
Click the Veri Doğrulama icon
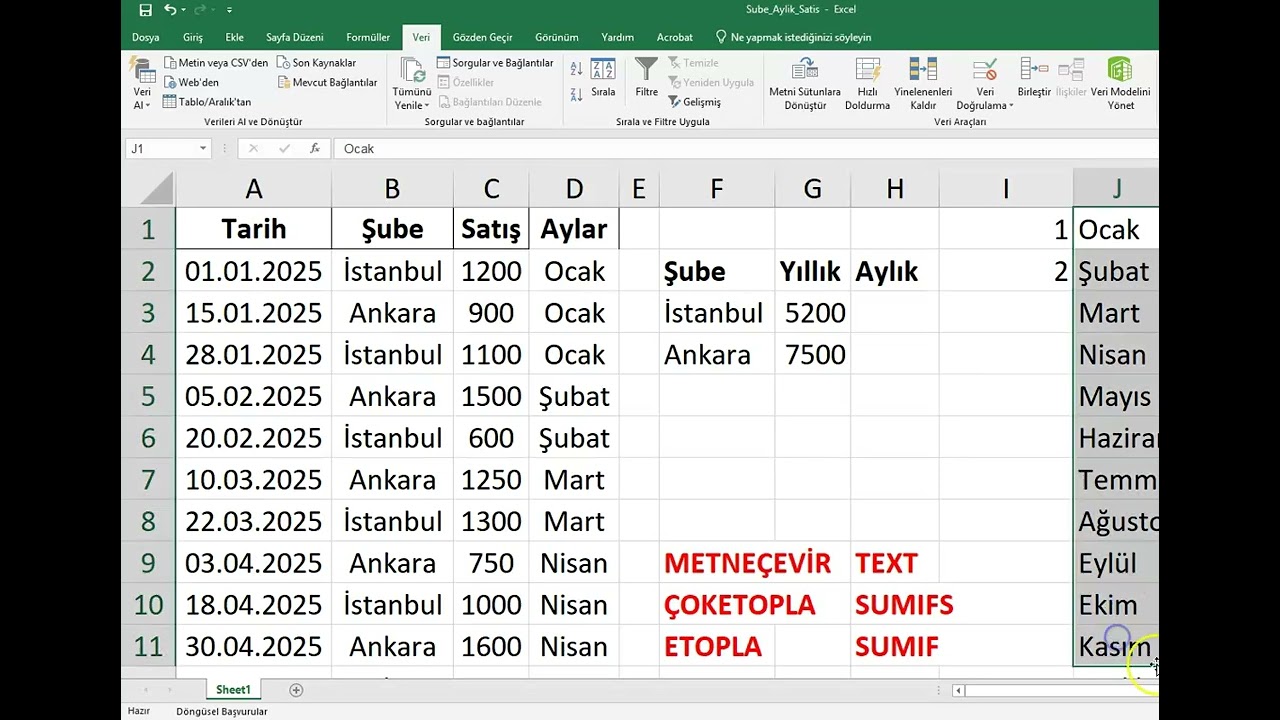point(984,69)
